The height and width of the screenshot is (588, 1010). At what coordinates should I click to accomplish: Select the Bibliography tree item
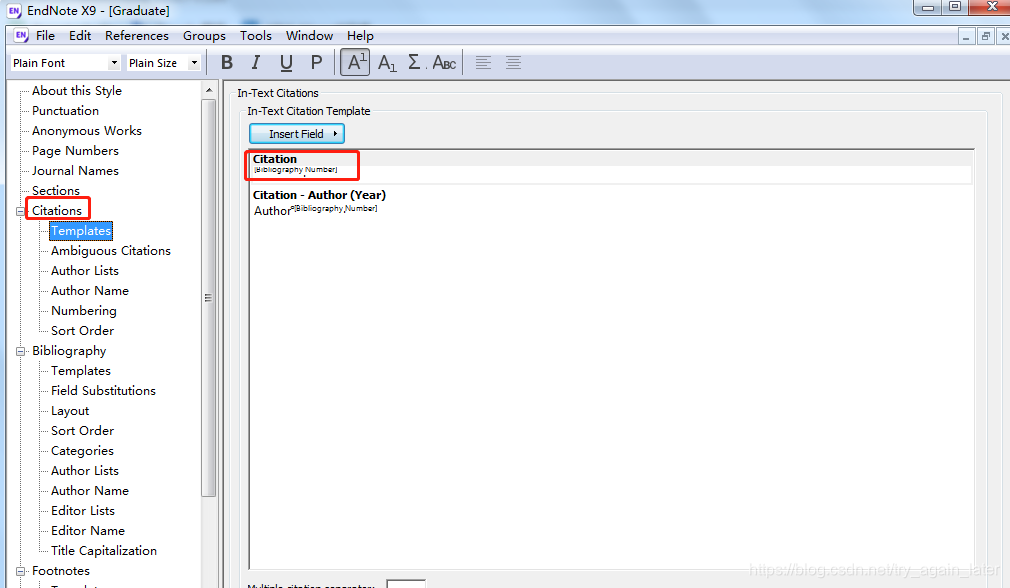tap(69, 351)
